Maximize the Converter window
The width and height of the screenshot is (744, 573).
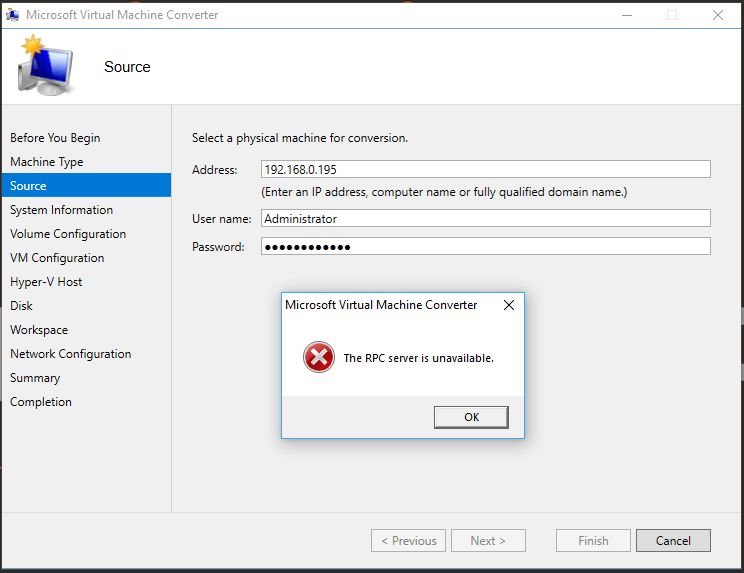(672, 15)
